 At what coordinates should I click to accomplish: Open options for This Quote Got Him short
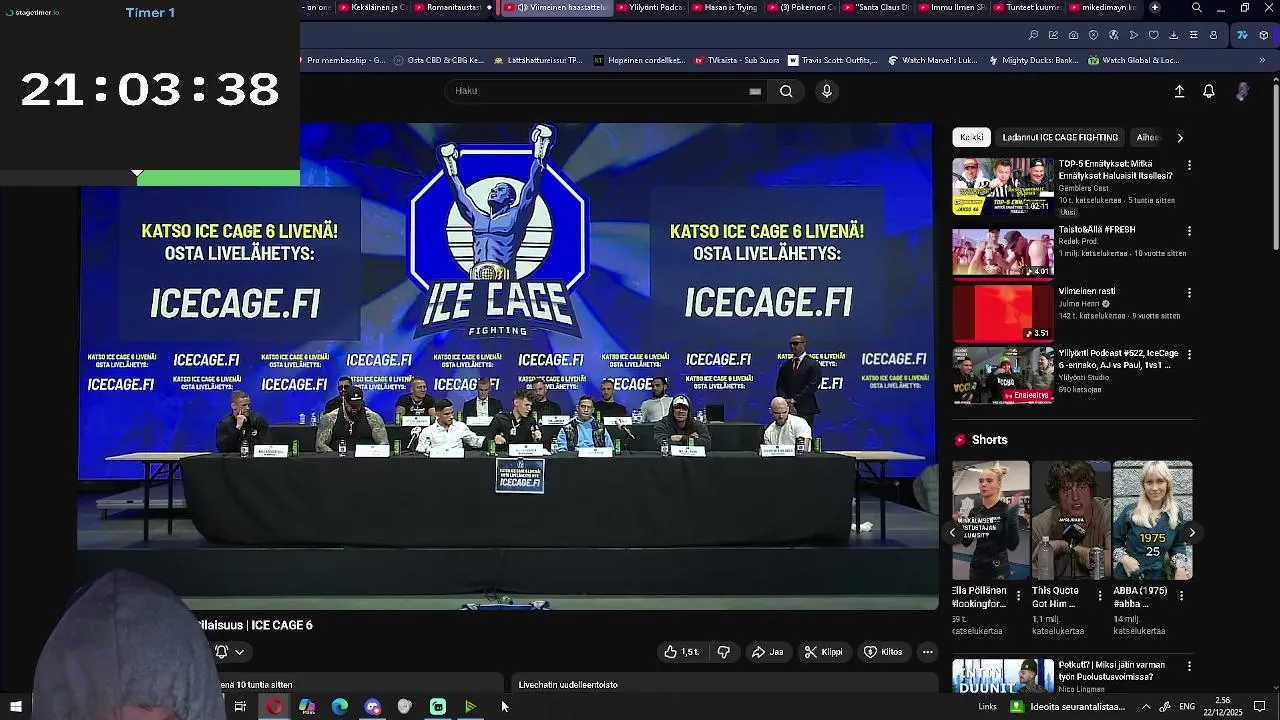[x=1100, y=595]
